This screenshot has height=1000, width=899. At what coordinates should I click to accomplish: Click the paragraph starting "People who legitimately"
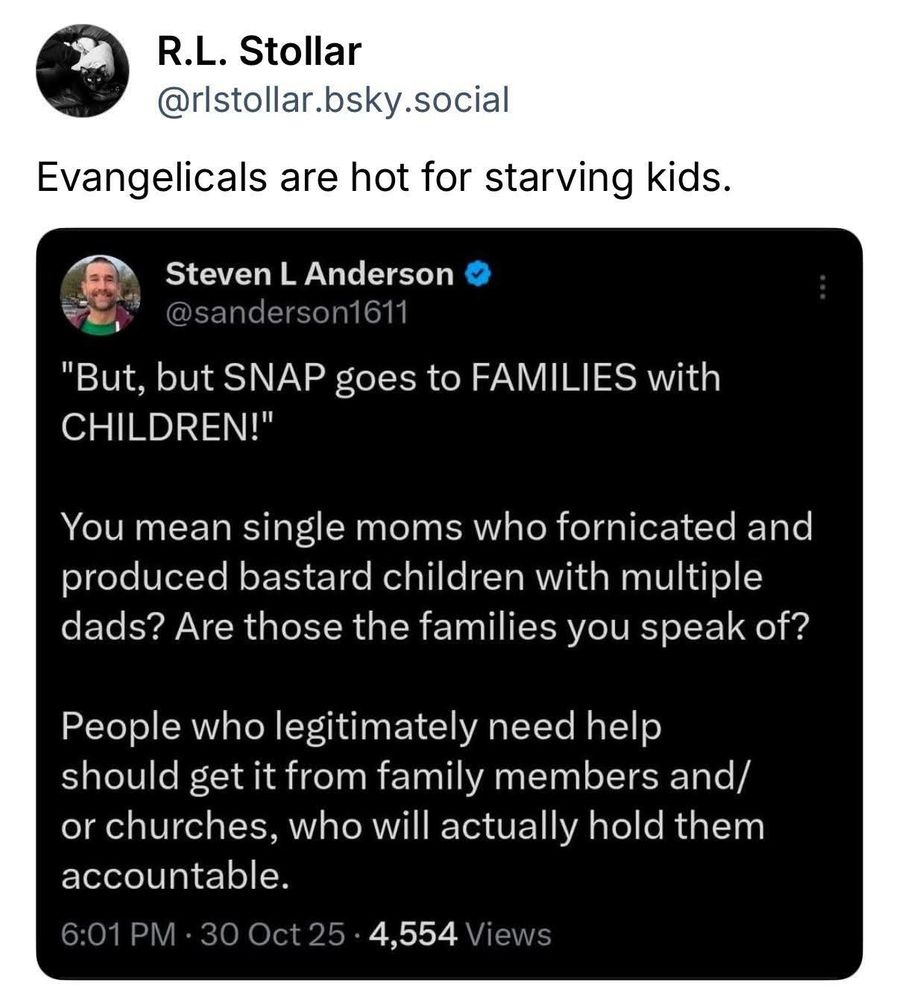[x=412, y=802]
